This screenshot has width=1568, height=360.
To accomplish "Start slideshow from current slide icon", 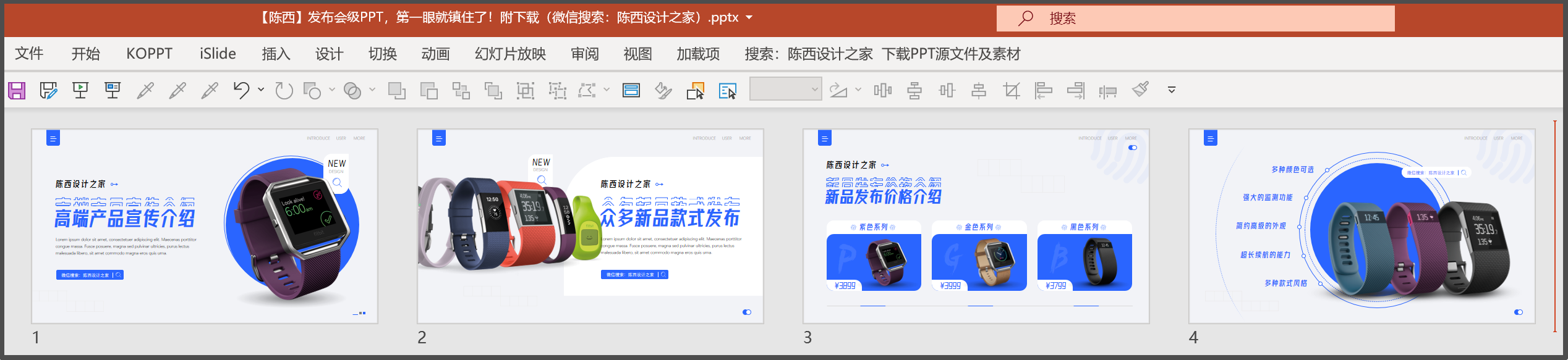I will click(113, 91).
